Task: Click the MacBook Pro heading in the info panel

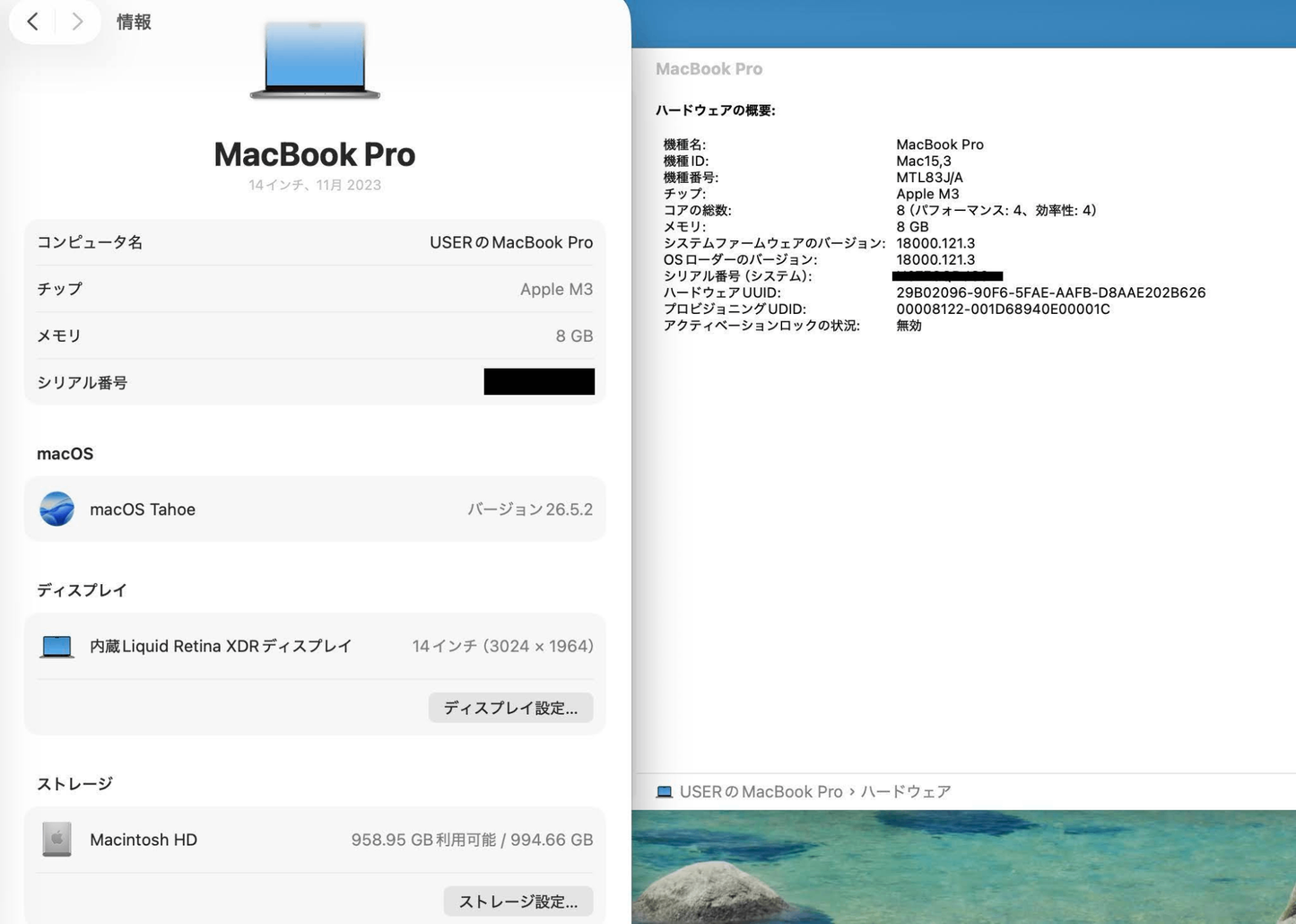Action: (315, 154)
